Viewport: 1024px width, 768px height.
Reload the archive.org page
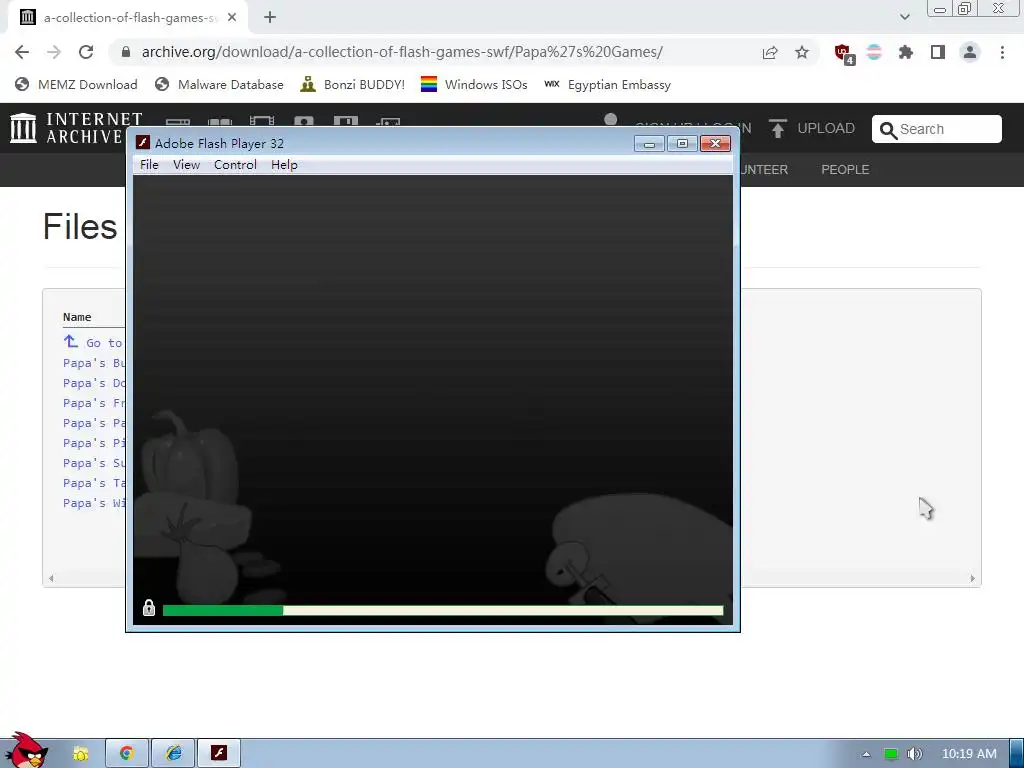coord(86,52)
